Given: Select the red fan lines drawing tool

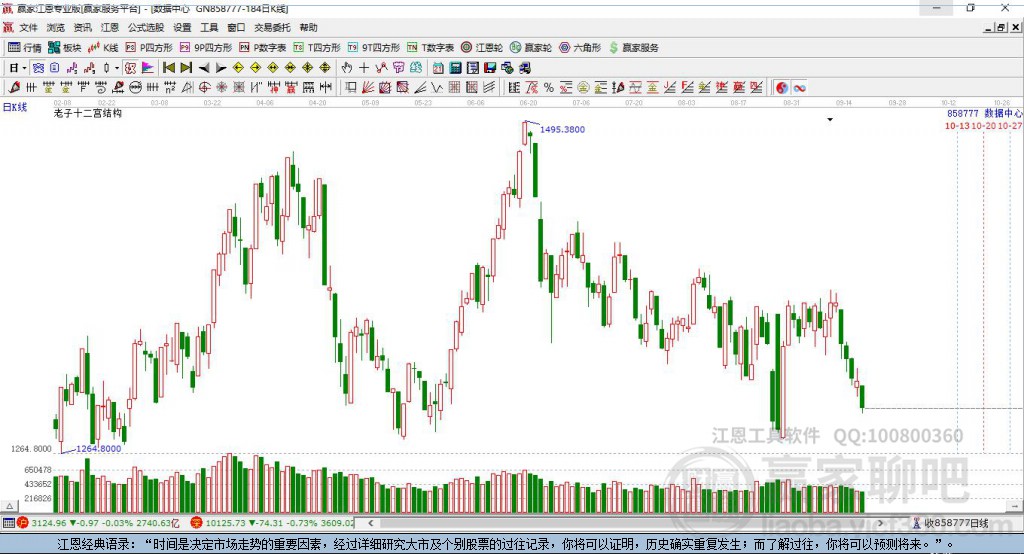Looking at the screenshot, I should pos(368,88).
